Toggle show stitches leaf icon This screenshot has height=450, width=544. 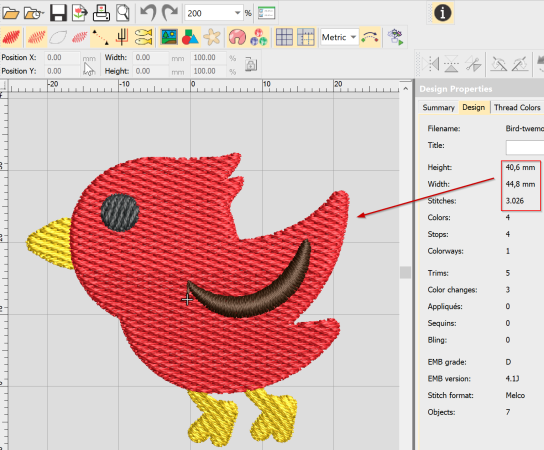point(36,37)
